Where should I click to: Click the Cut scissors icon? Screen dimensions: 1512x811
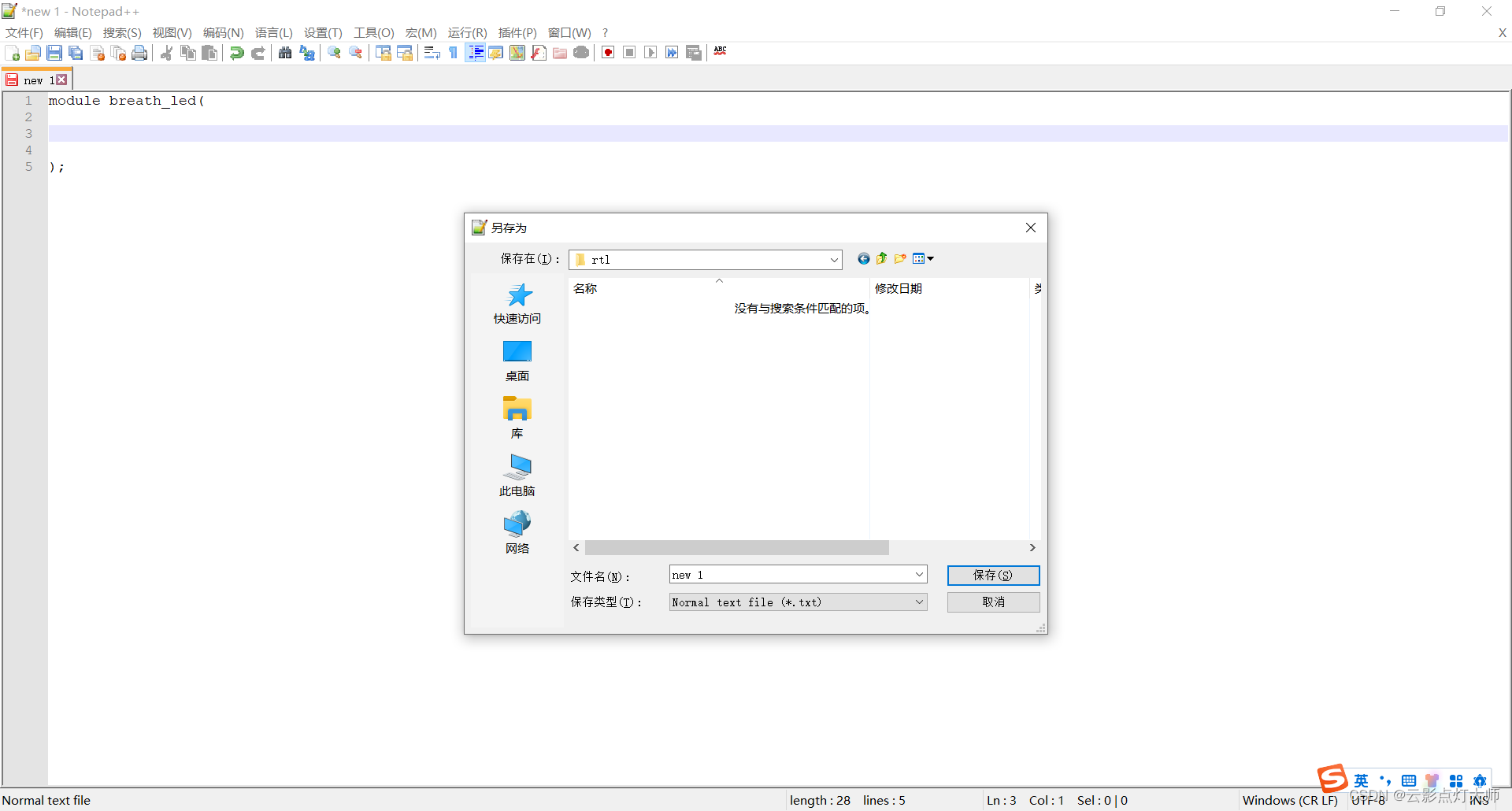[167, 53]
